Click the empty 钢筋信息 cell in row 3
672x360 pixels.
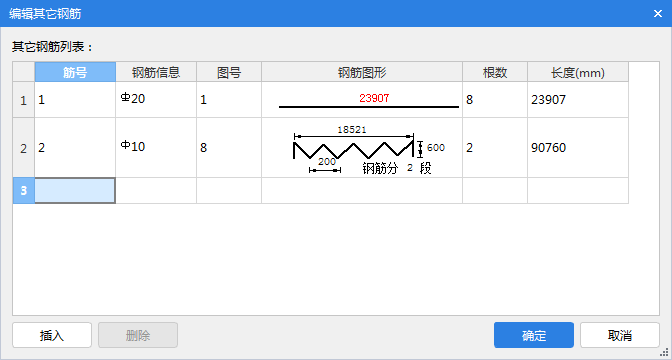tap(156, 191)
